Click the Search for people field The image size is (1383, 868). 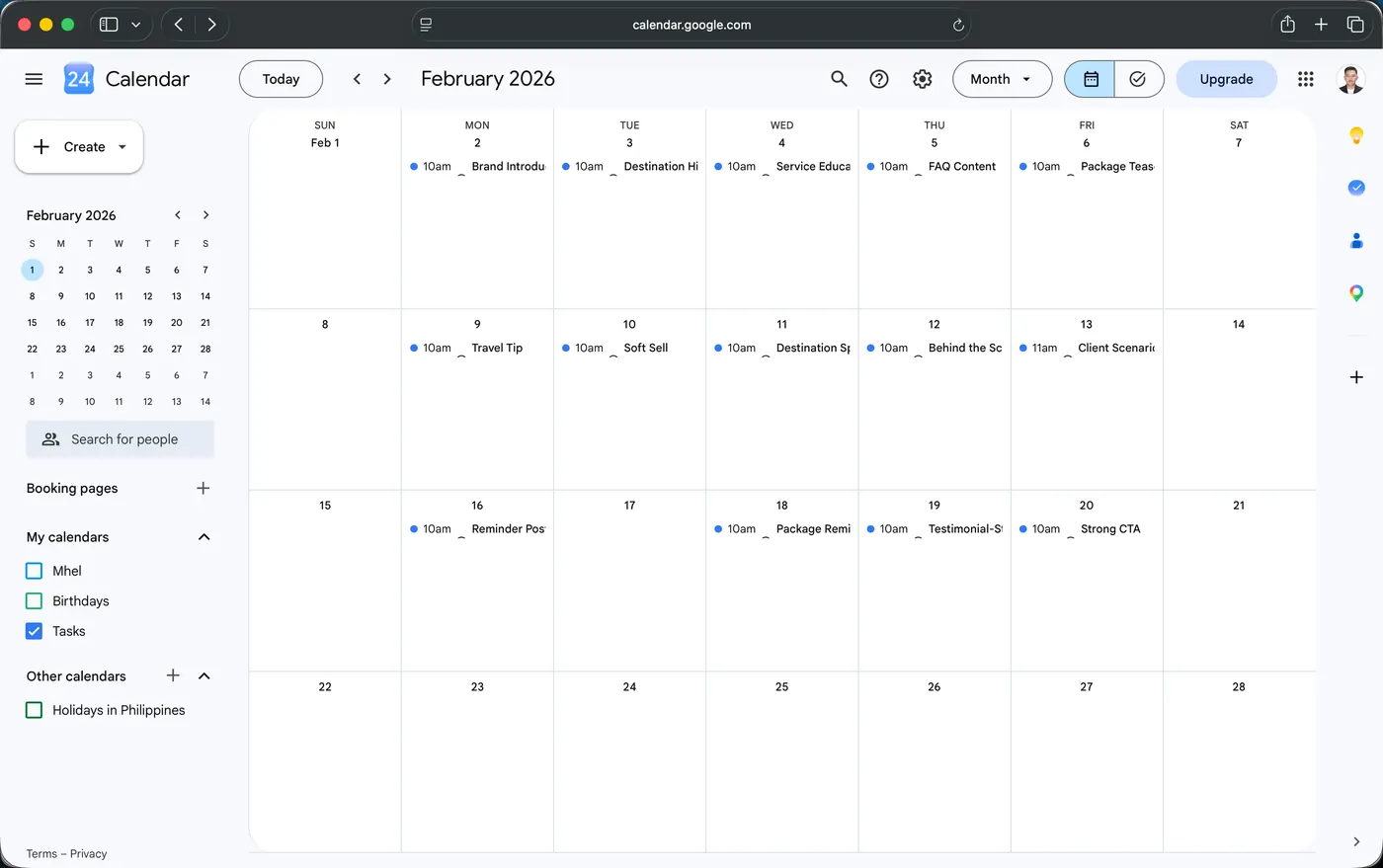(121, 439)
